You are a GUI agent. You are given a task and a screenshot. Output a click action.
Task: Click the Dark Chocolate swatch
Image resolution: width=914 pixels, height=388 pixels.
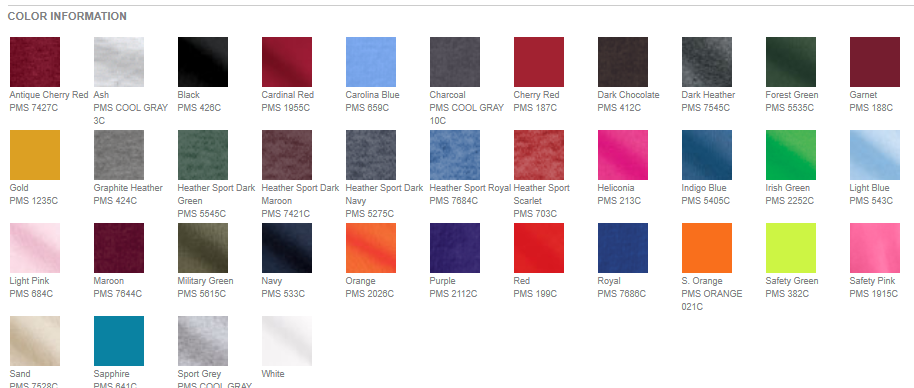coord(623,62)
